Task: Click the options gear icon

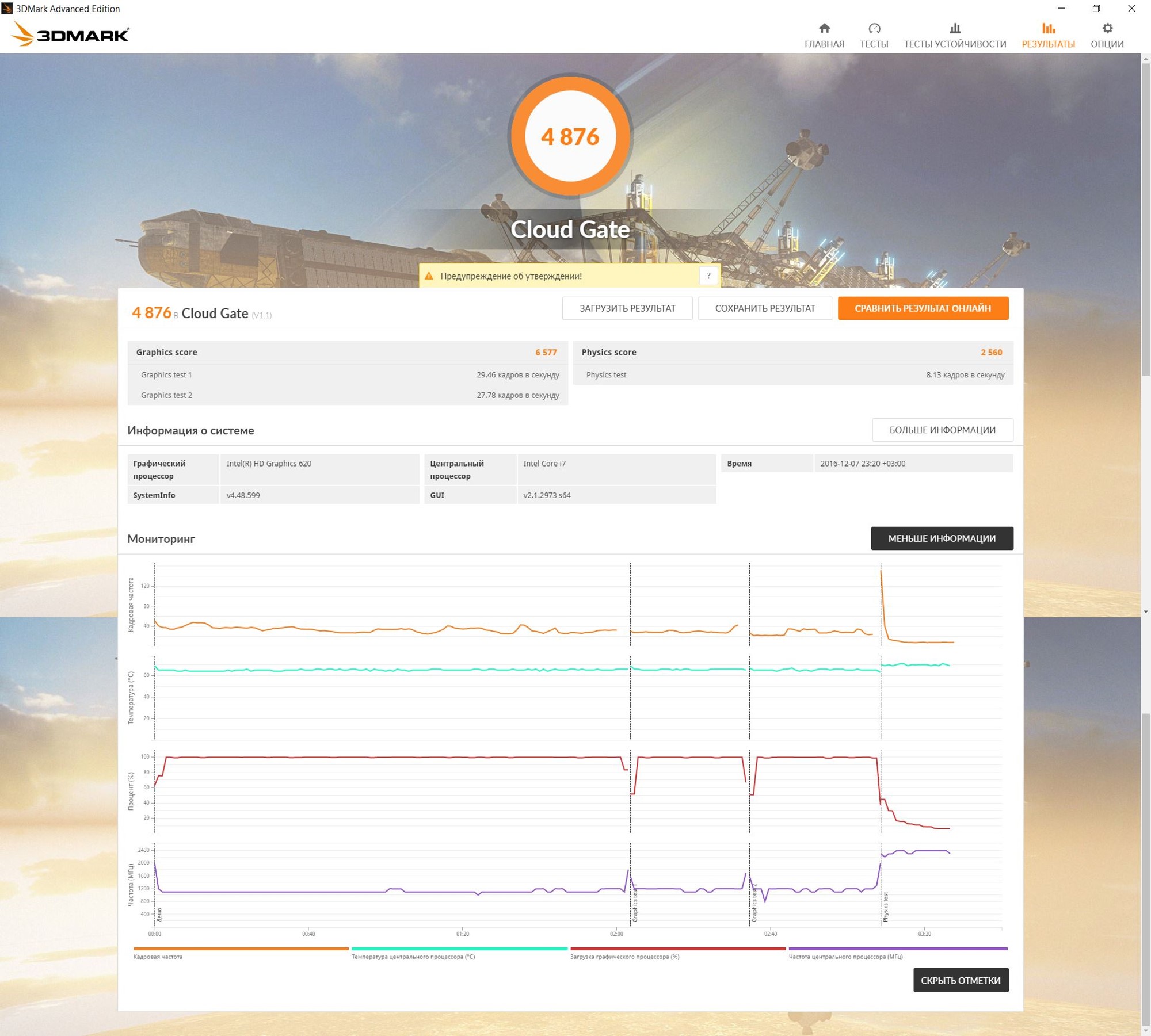Action: [x=1107, y=28]
